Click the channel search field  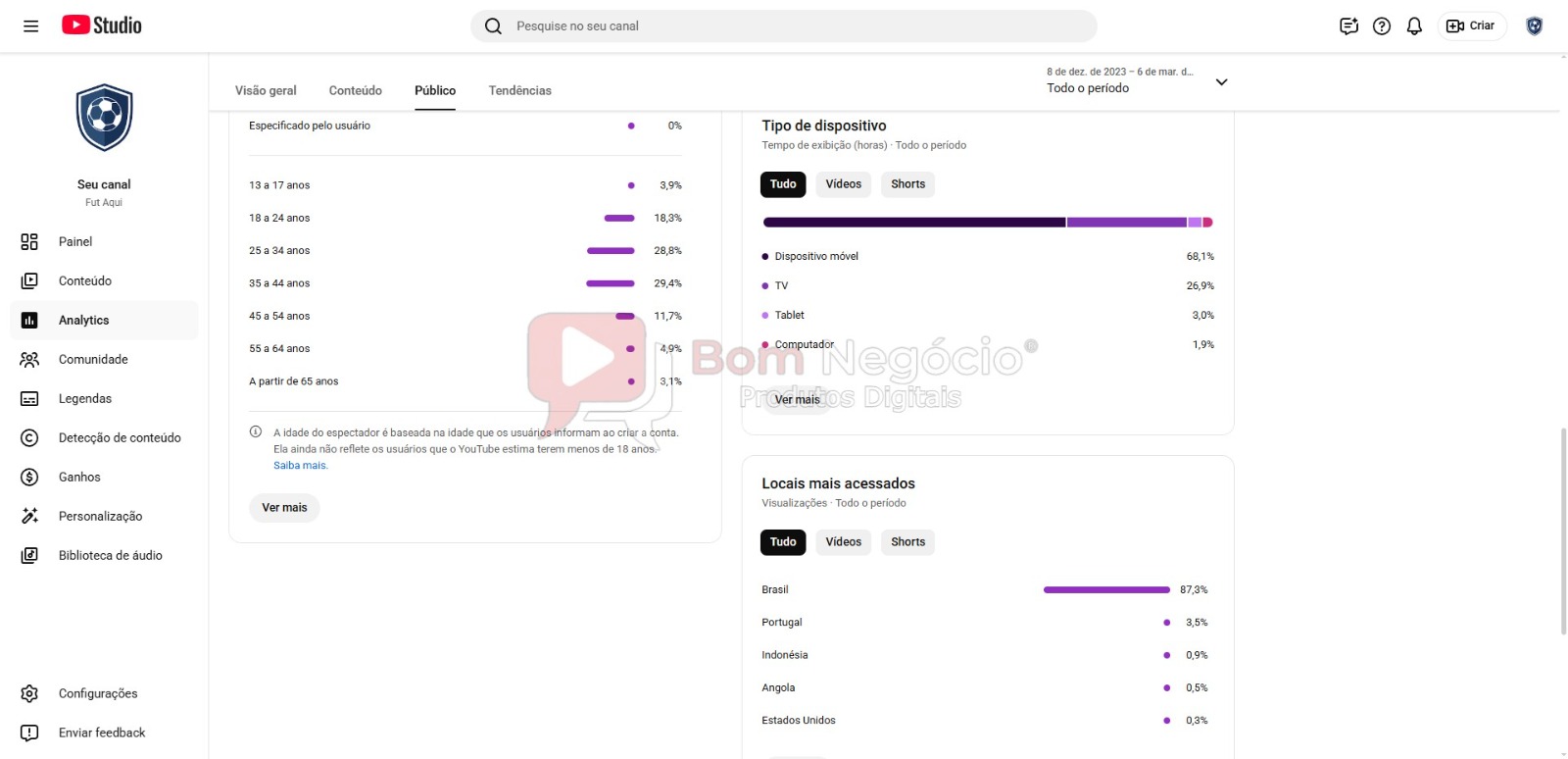click(784, 26)
